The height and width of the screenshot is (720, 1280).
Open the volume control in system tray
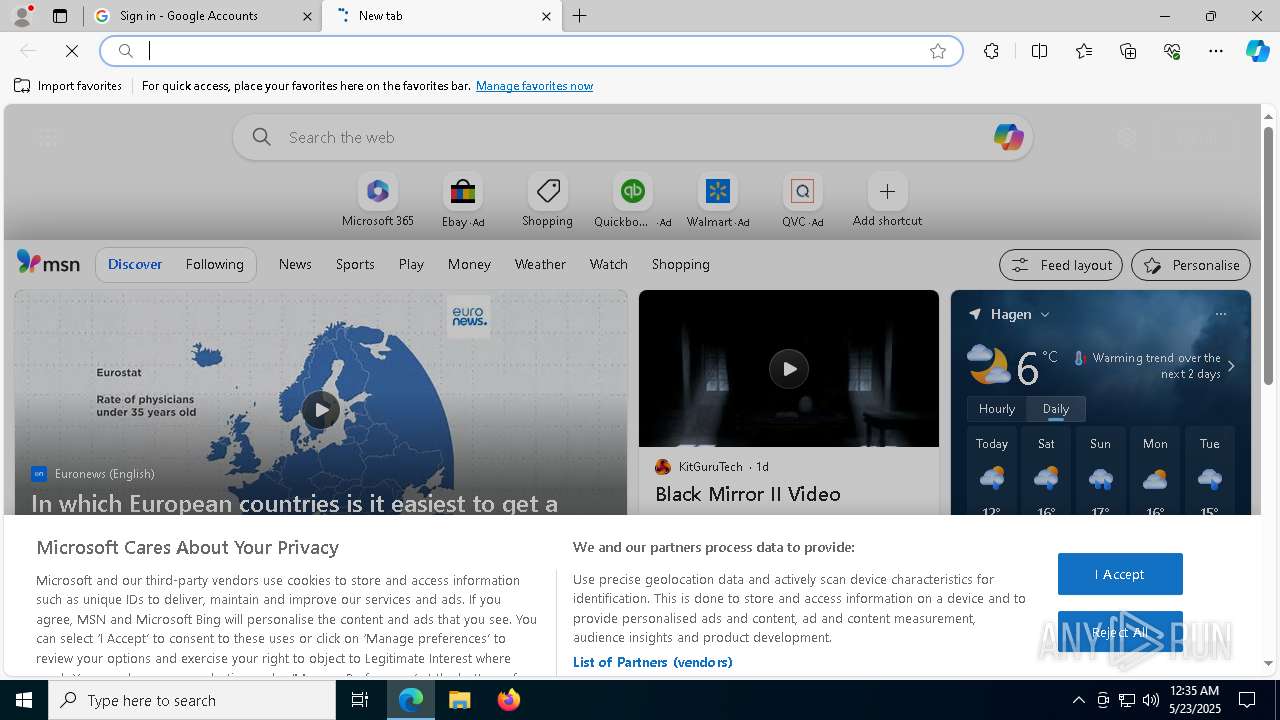tap(1151, 700)
